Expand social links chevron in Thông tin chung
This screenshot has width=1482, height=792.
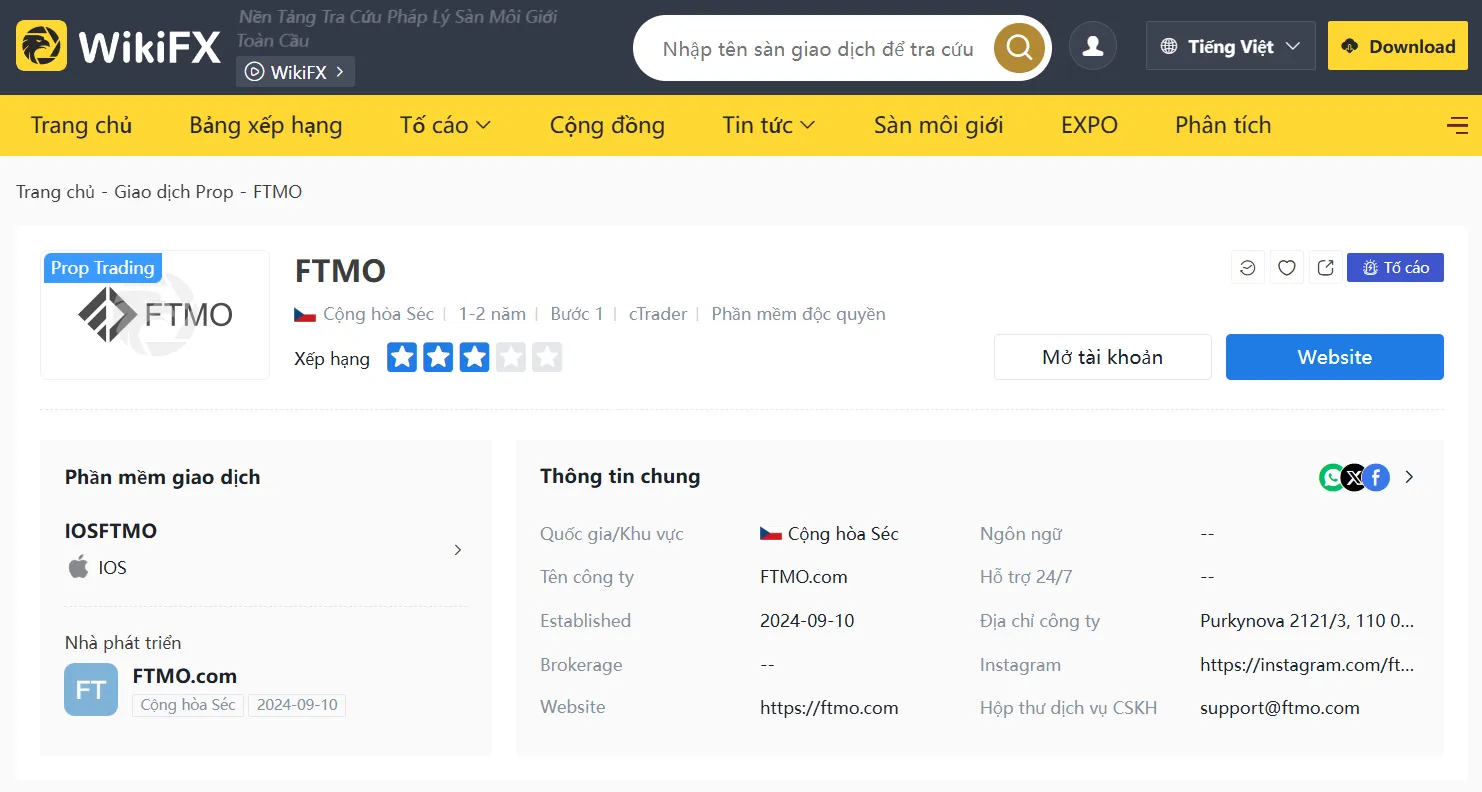point(1409,477)
